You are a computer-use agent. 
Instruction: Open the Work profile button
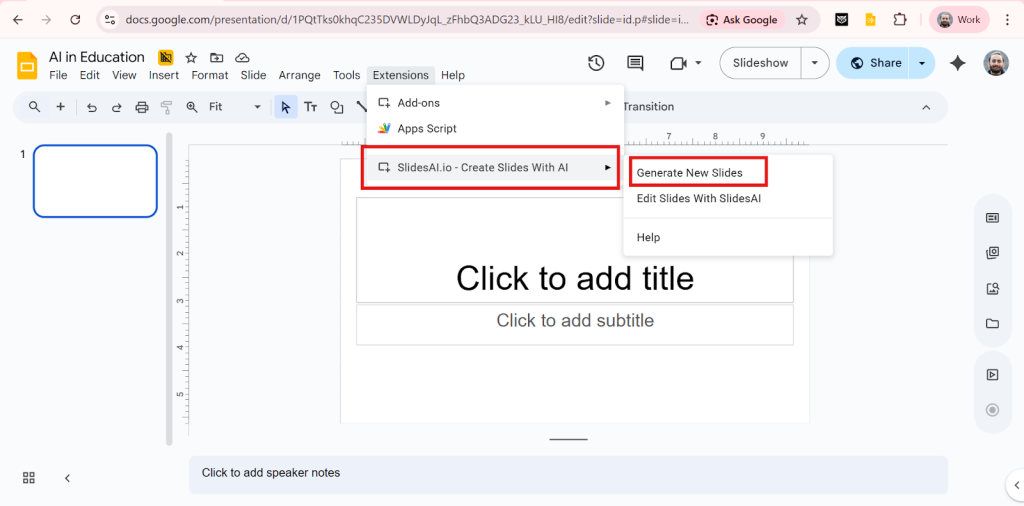[x=959, y=20]
